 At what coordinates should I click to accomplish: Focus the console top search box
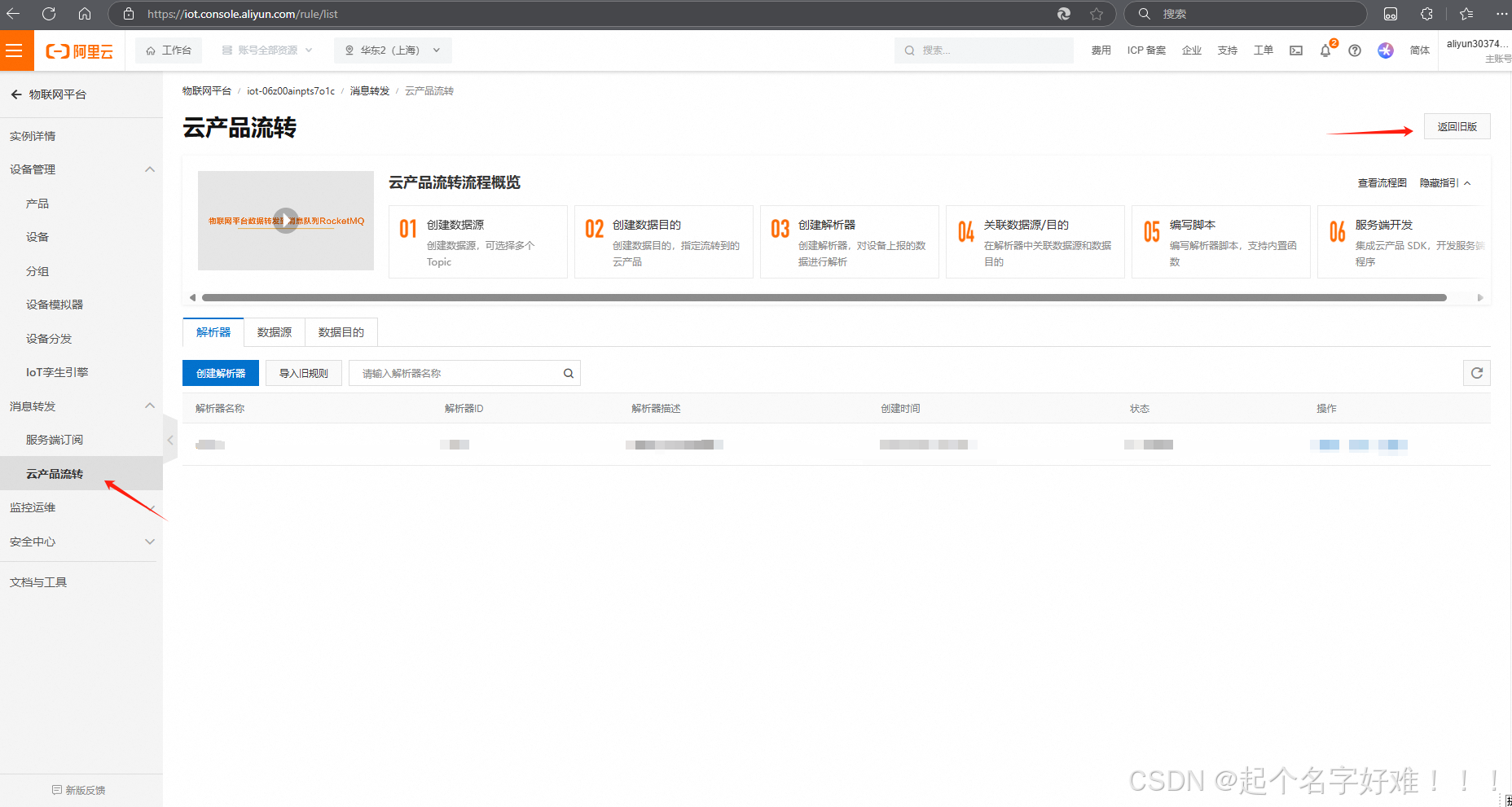coord(984,50)
